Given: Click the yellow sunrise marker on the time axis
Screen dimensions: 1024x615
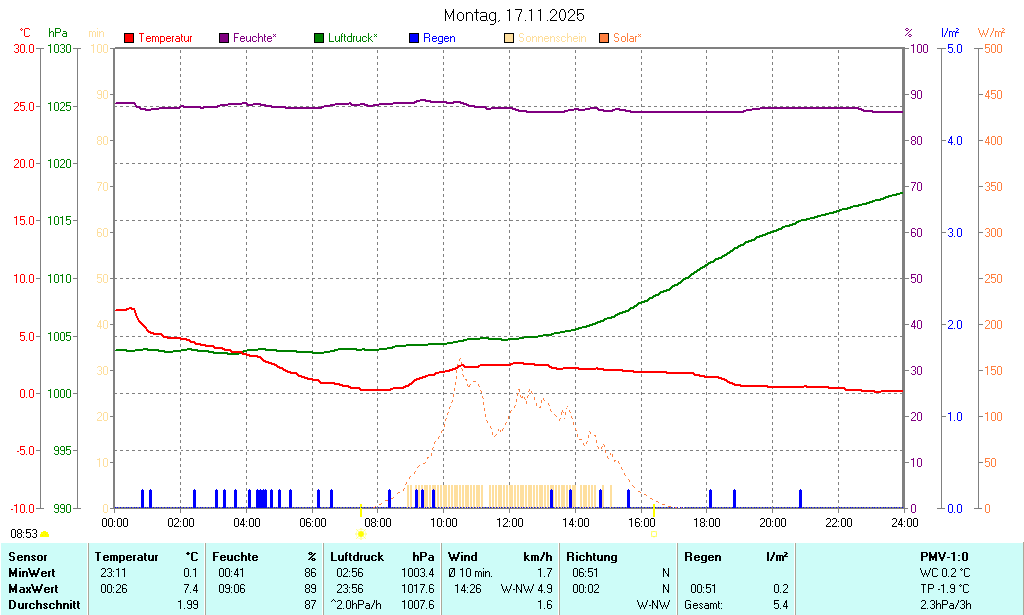Looking at the screenshot, I should [360, 535].
